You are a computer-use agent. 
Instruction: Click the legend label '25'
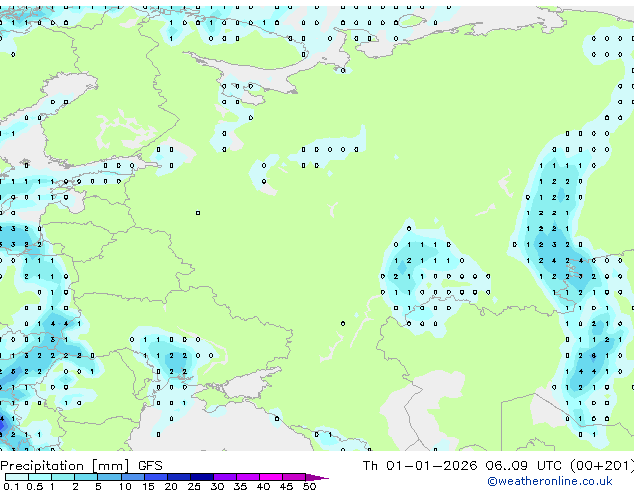tap(194, 486)
